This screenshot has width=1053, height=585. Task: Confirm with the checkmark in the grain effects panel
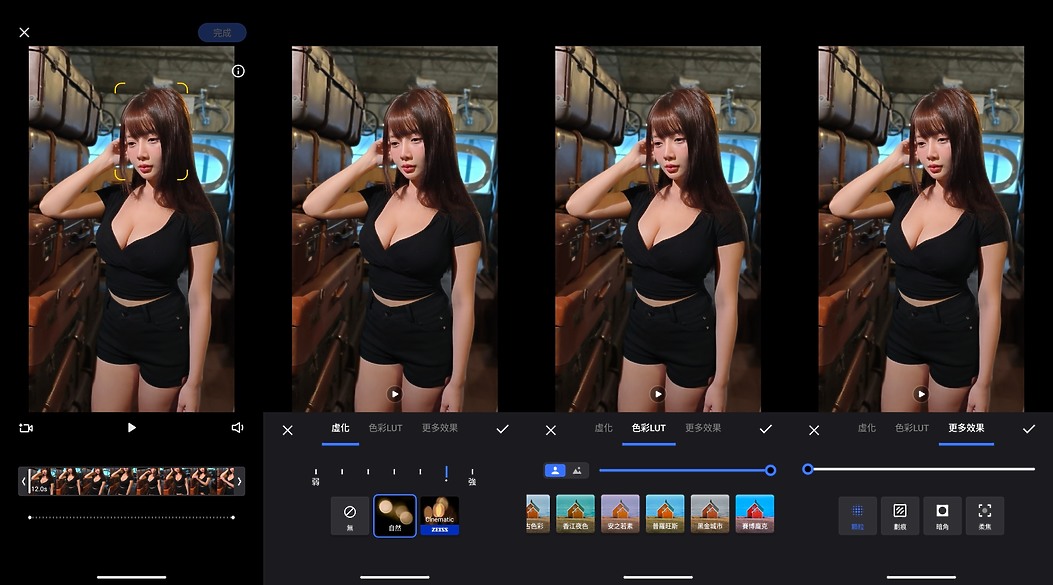1029,429
